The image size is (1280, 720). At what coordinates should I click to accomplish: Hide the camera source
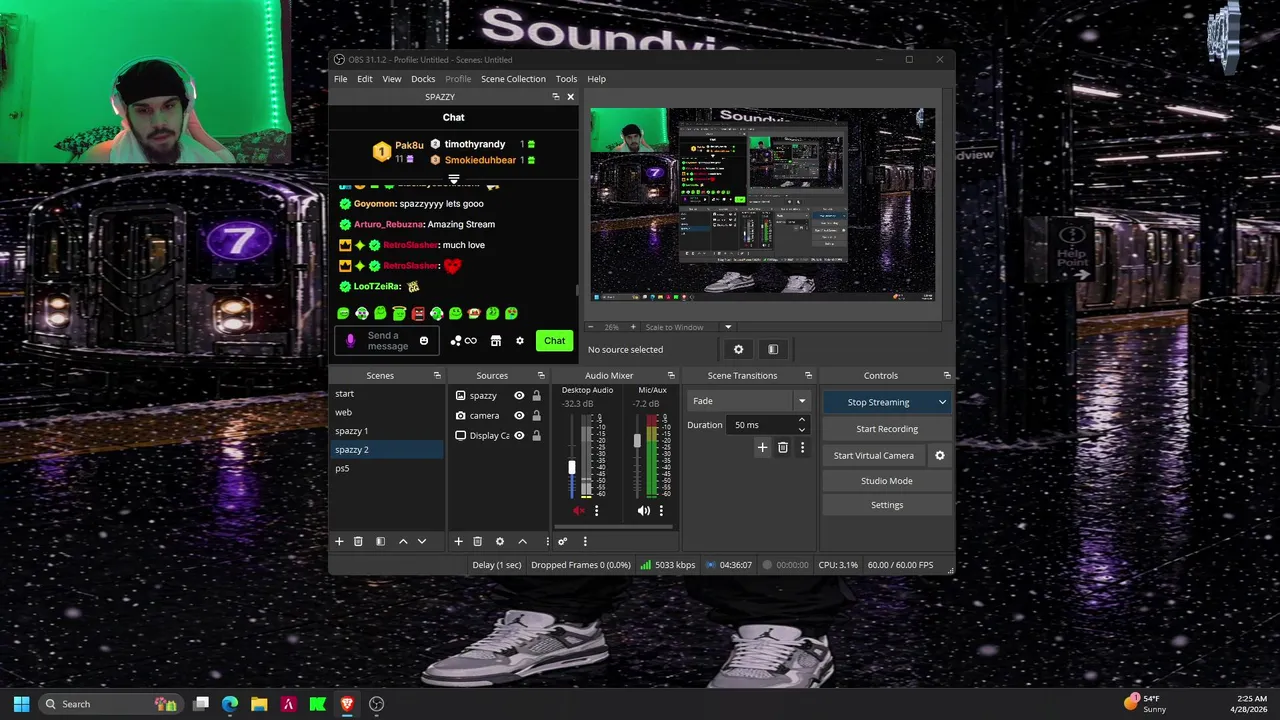coord(519,415)
